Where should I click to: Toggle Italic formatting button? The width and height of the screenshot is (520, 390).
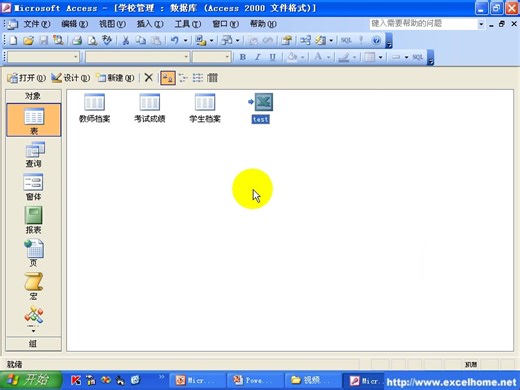coord(258,57)
